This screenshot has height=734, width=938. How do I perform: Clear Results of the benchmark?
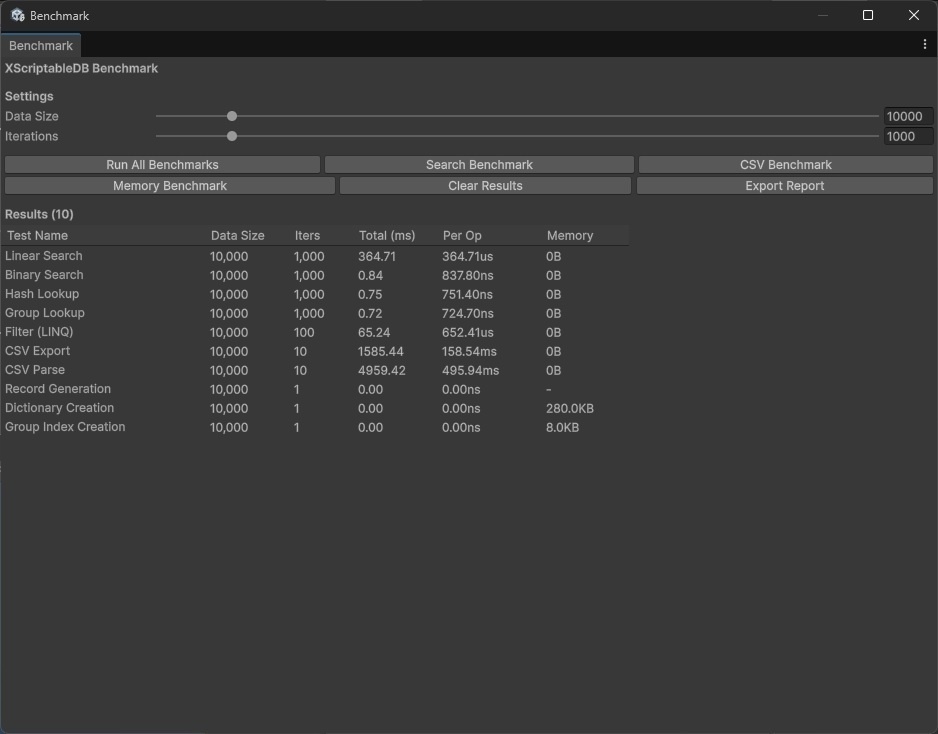(485, 185)
